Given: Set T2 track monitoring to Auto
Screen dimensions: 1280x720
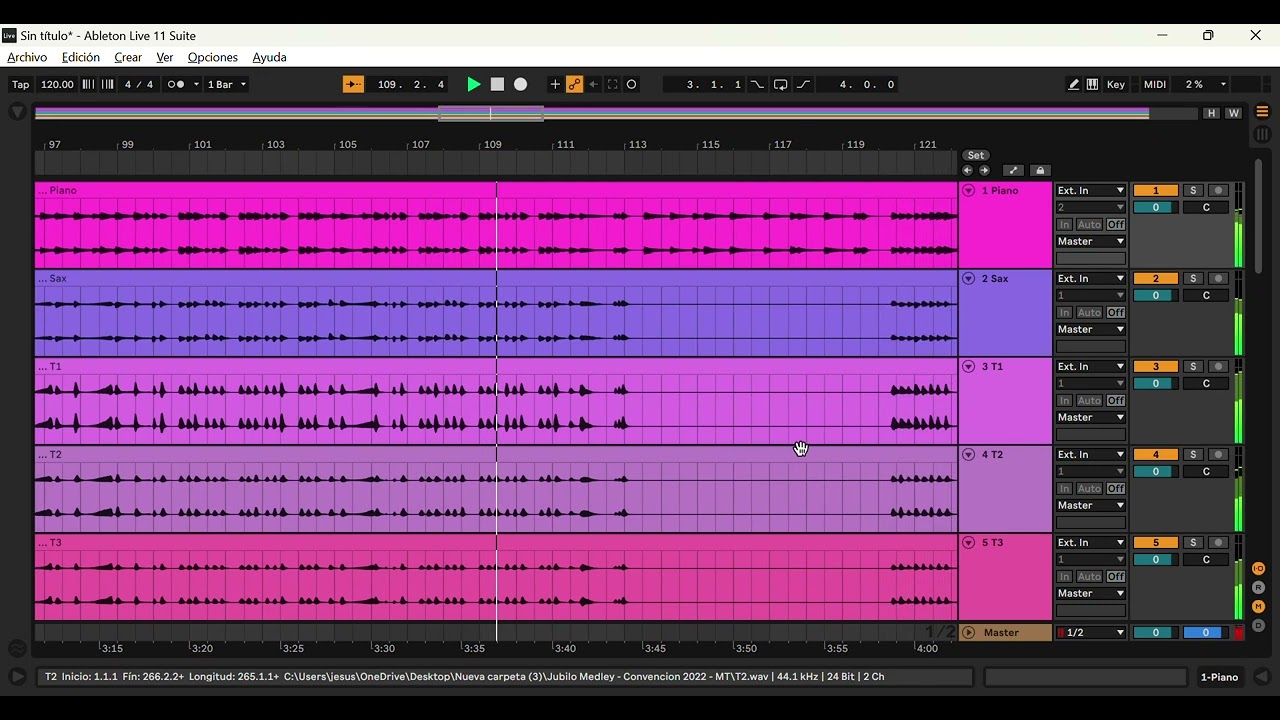Looking at the screenshot, I should tap(1089, 488).
